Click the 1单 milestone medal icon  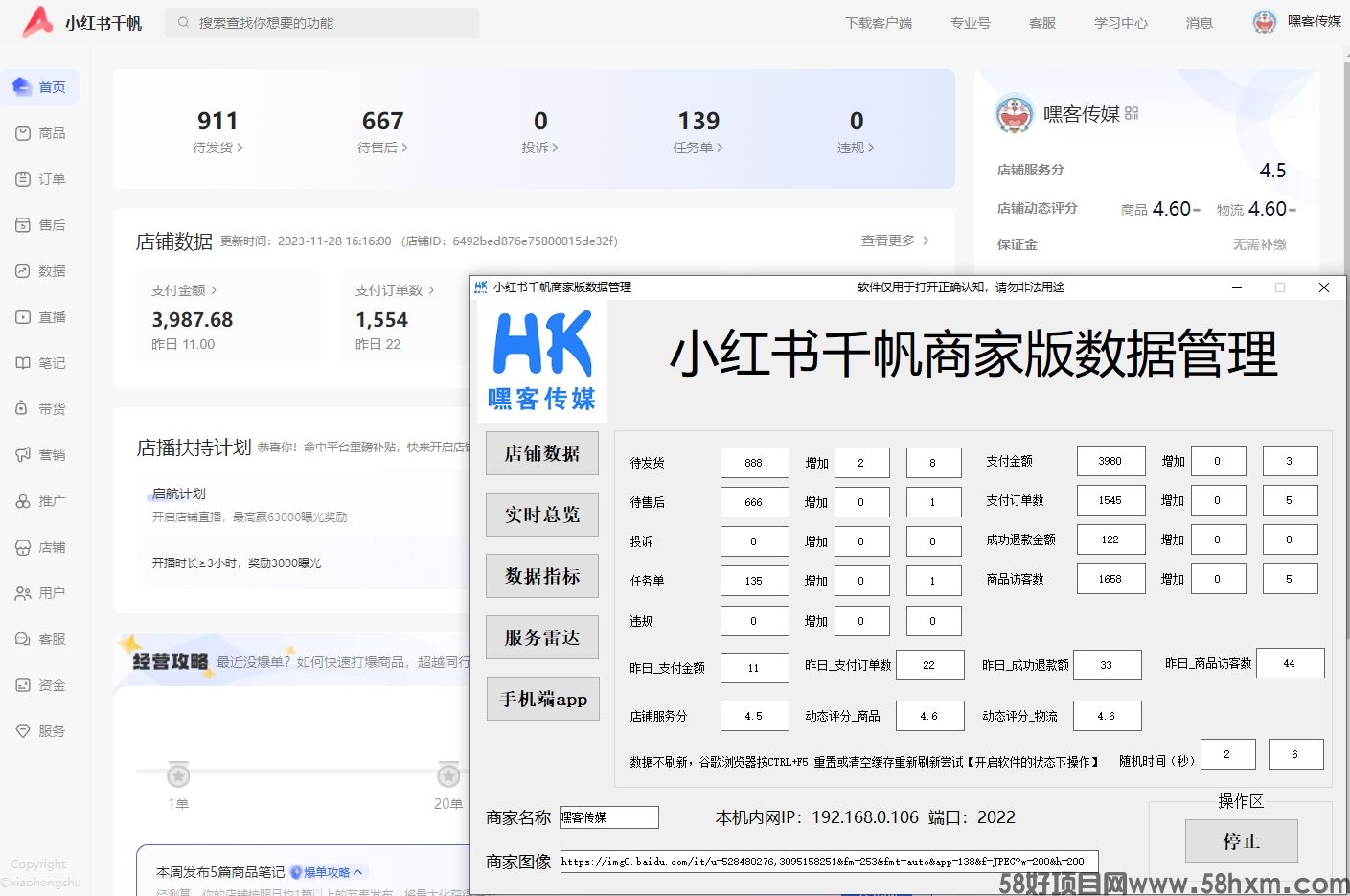point(178,774)
